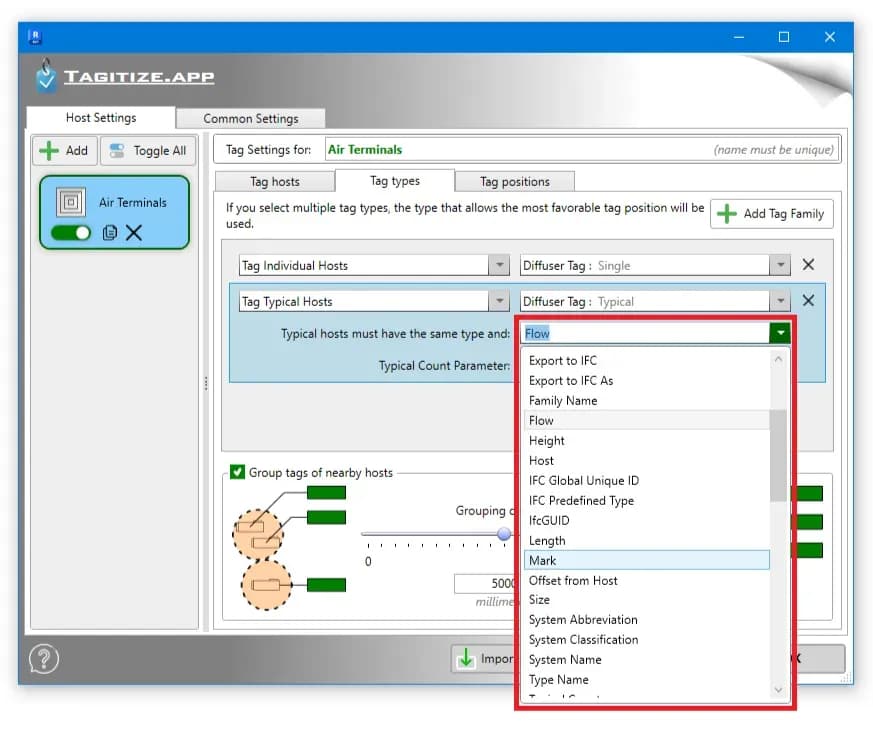Open the Diffuser Tag : Single dropdown
Screen dimensions: 873x732
[780, 266]
